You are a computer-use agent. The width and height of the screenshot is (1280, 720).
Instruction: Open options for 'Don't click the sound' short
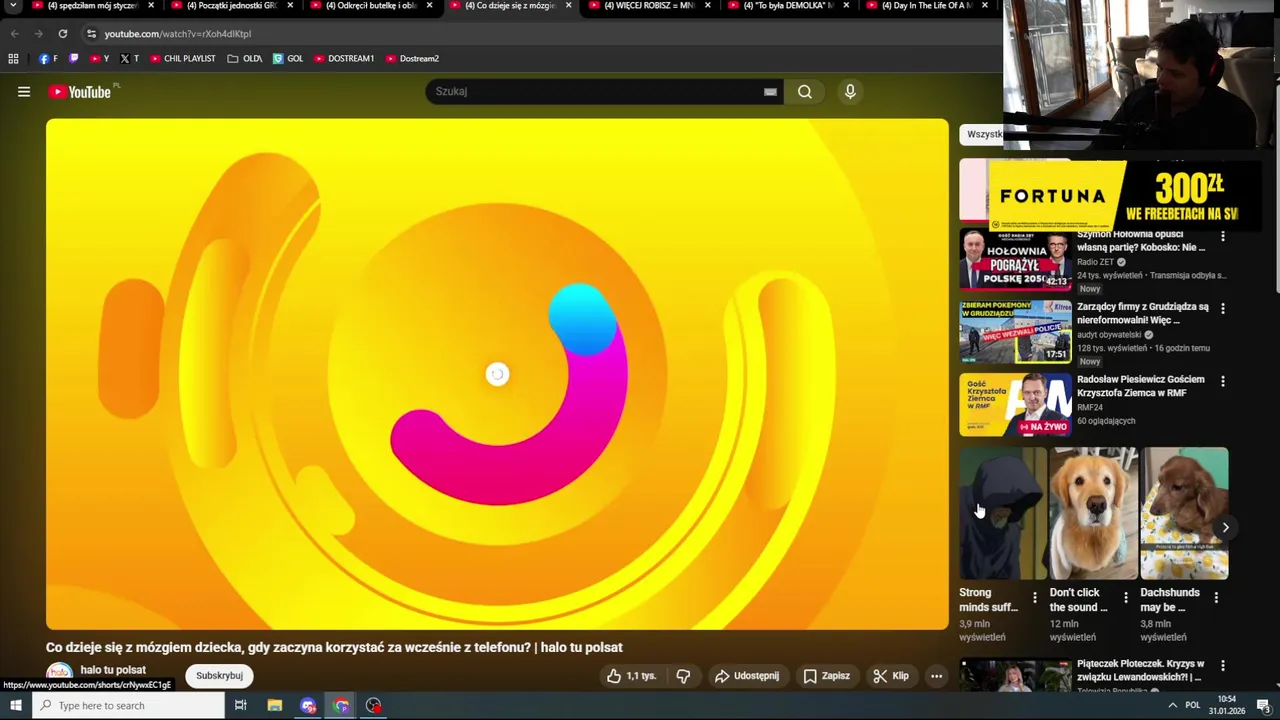click(1126, 598)
